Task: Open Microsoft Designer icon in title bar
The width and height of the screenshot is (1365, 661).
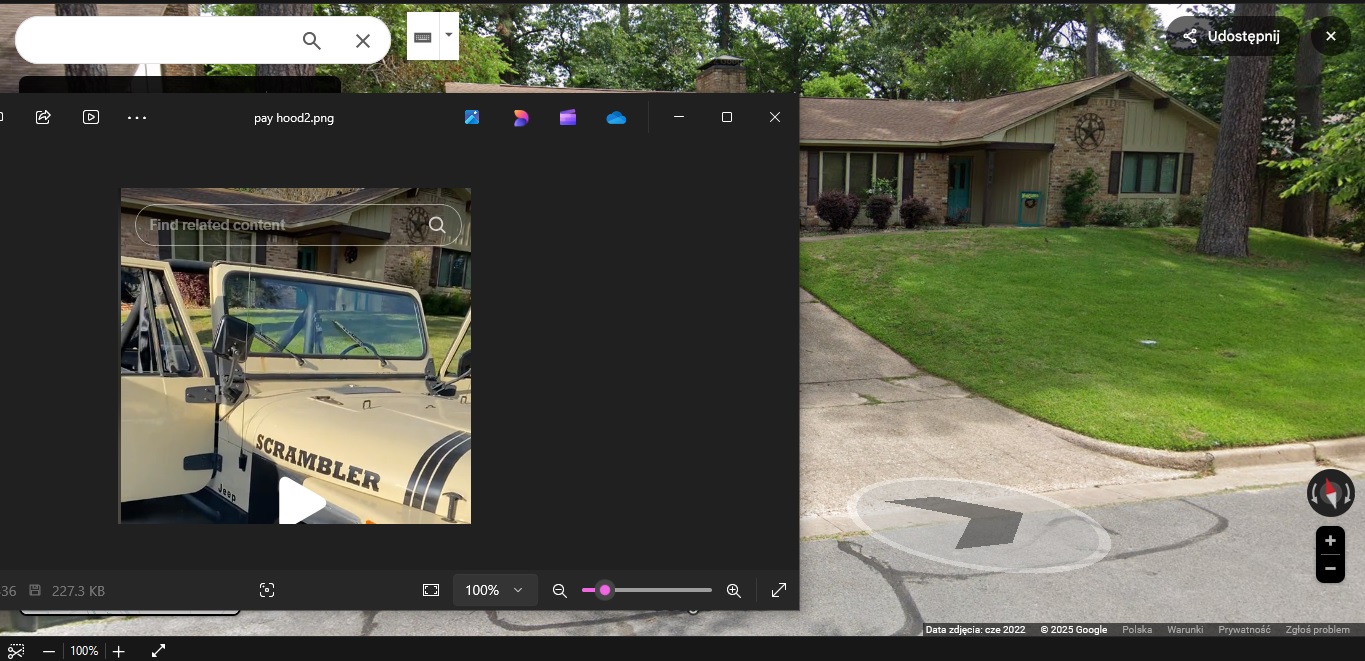Action: point(520,117)
